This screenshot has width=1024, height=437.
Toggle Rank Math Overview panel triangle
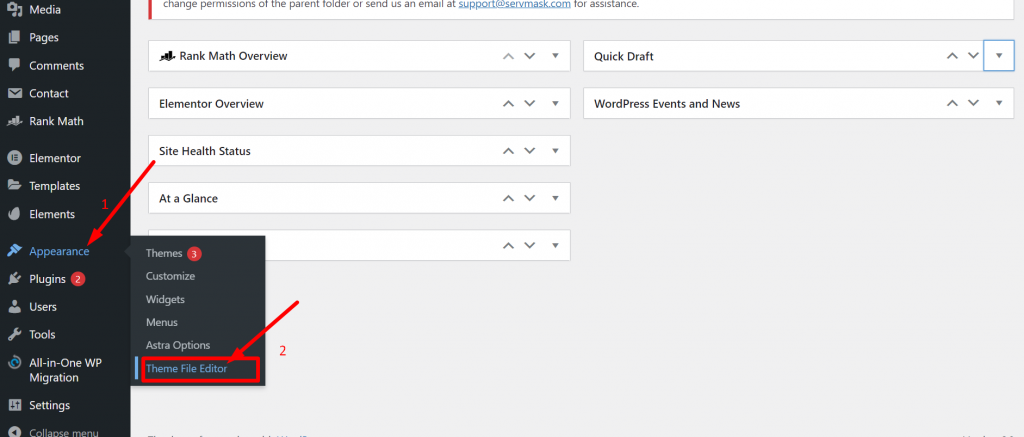(x=555, y=56)
